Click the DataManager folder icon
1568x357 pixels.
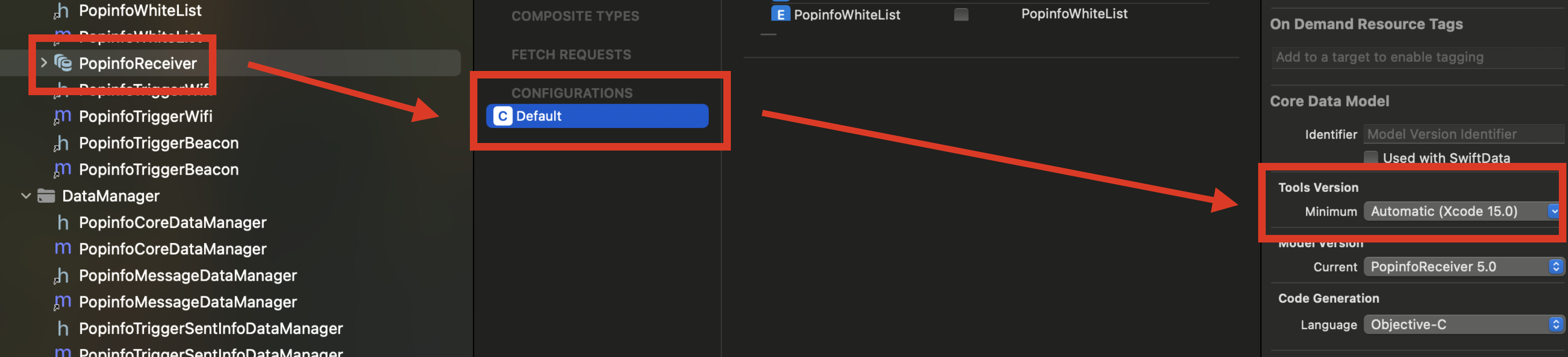point(46,196)
